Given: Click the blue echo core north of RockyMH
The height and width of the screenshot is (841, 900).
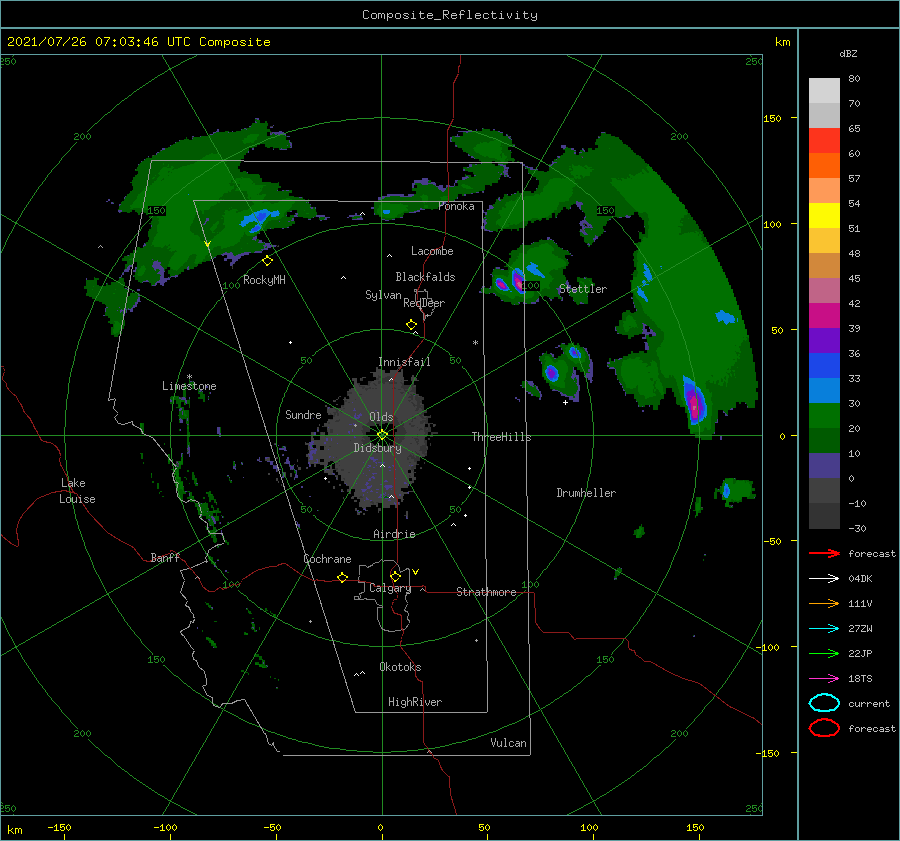Looking at the screenshot, I should 258,218.
